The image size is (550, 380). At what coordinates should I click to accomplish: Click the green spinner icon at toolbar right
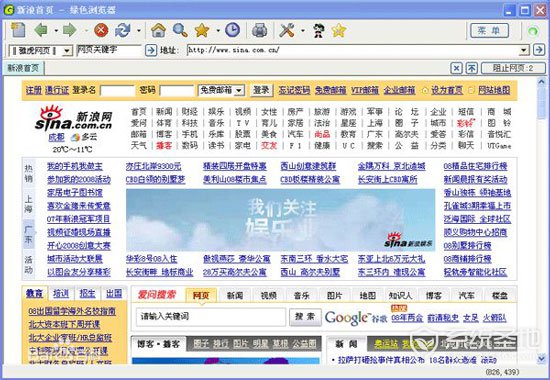pyautogui.click(x=533, y=31)
